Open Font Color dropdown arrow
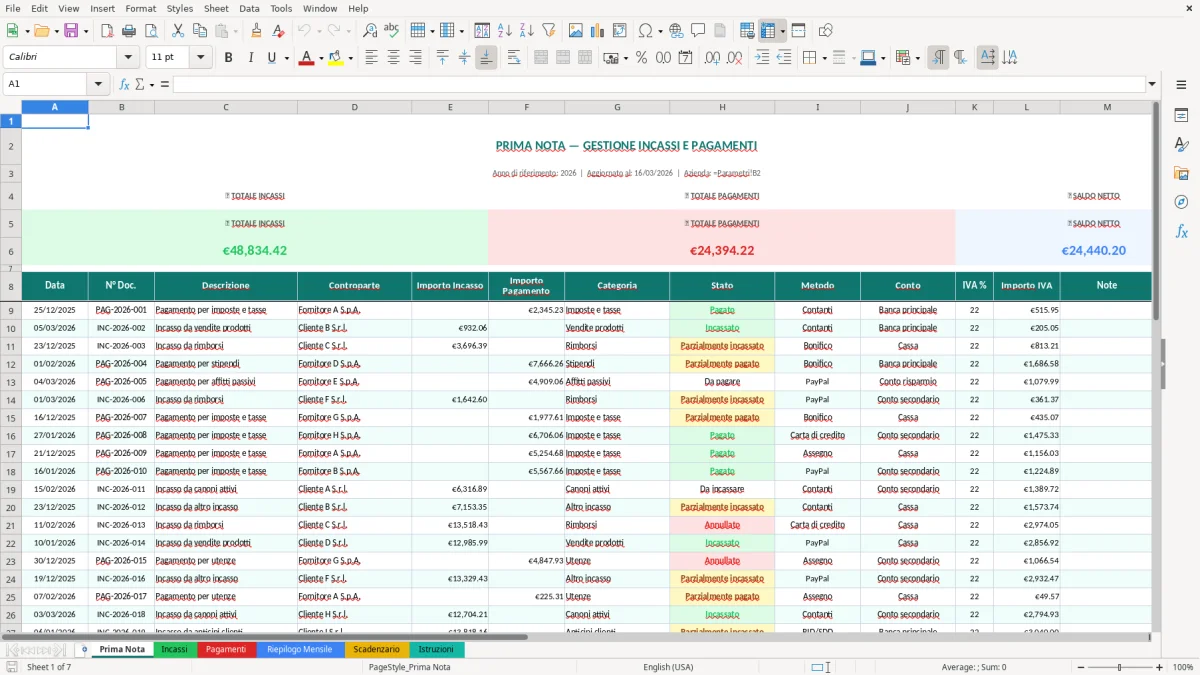 click(x=320, y=58)
